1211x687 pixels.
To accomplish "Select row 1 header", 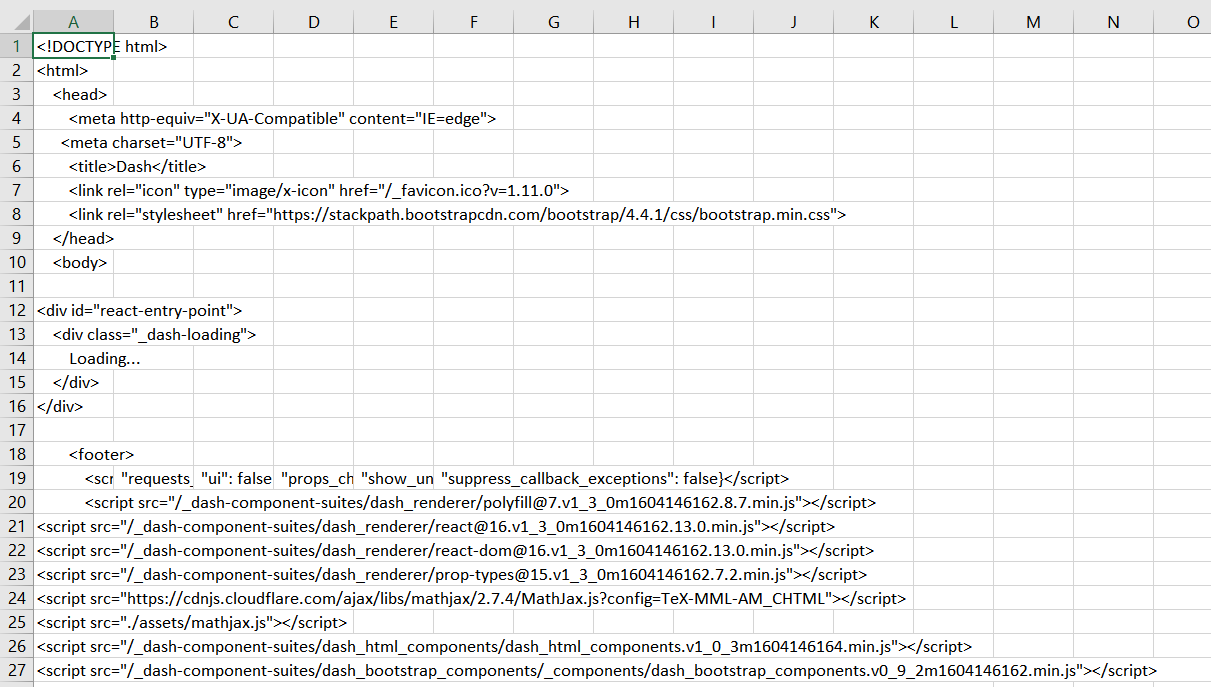I will [17, 46].
